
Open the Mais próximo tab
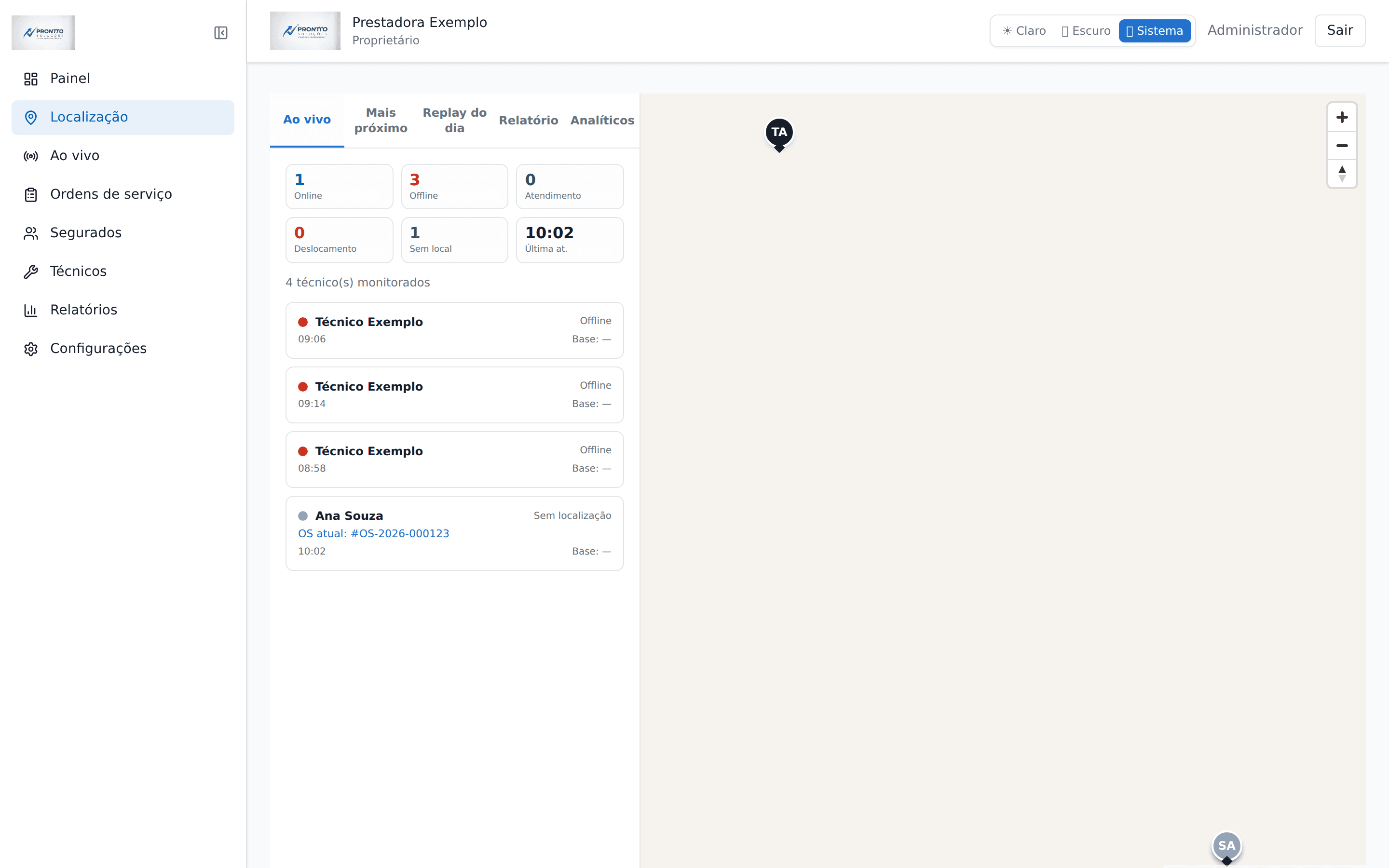381,120
